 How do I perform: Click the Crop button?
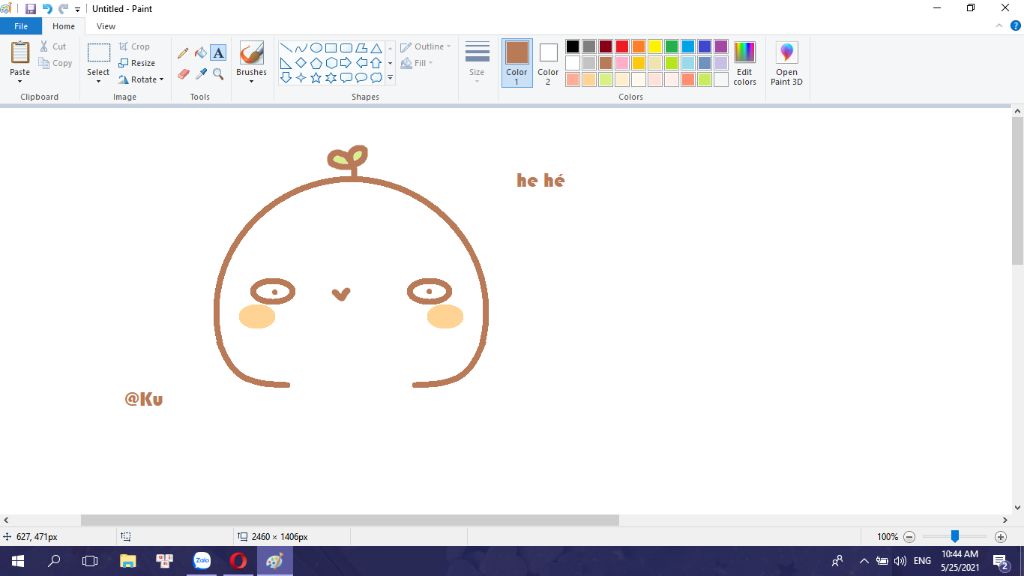click(134, 46)
